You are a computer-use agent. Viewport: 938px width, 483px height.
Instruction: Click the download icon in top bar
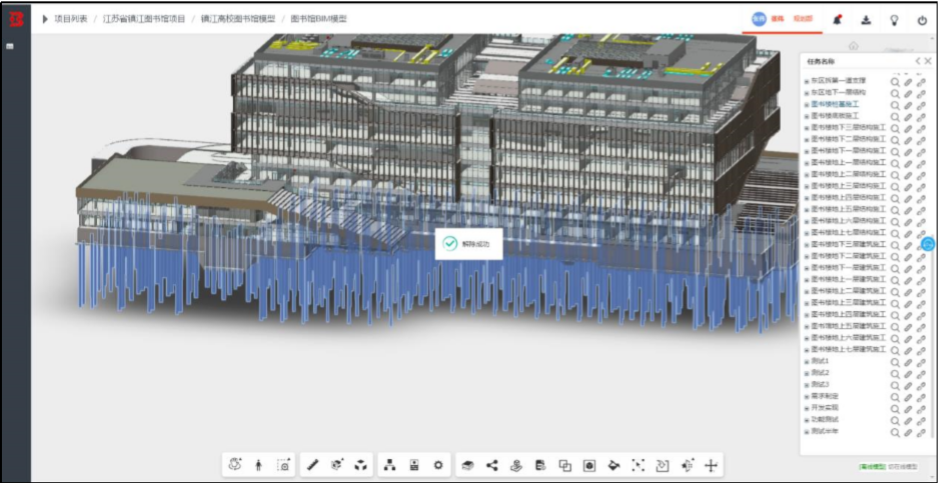[866, 19]
